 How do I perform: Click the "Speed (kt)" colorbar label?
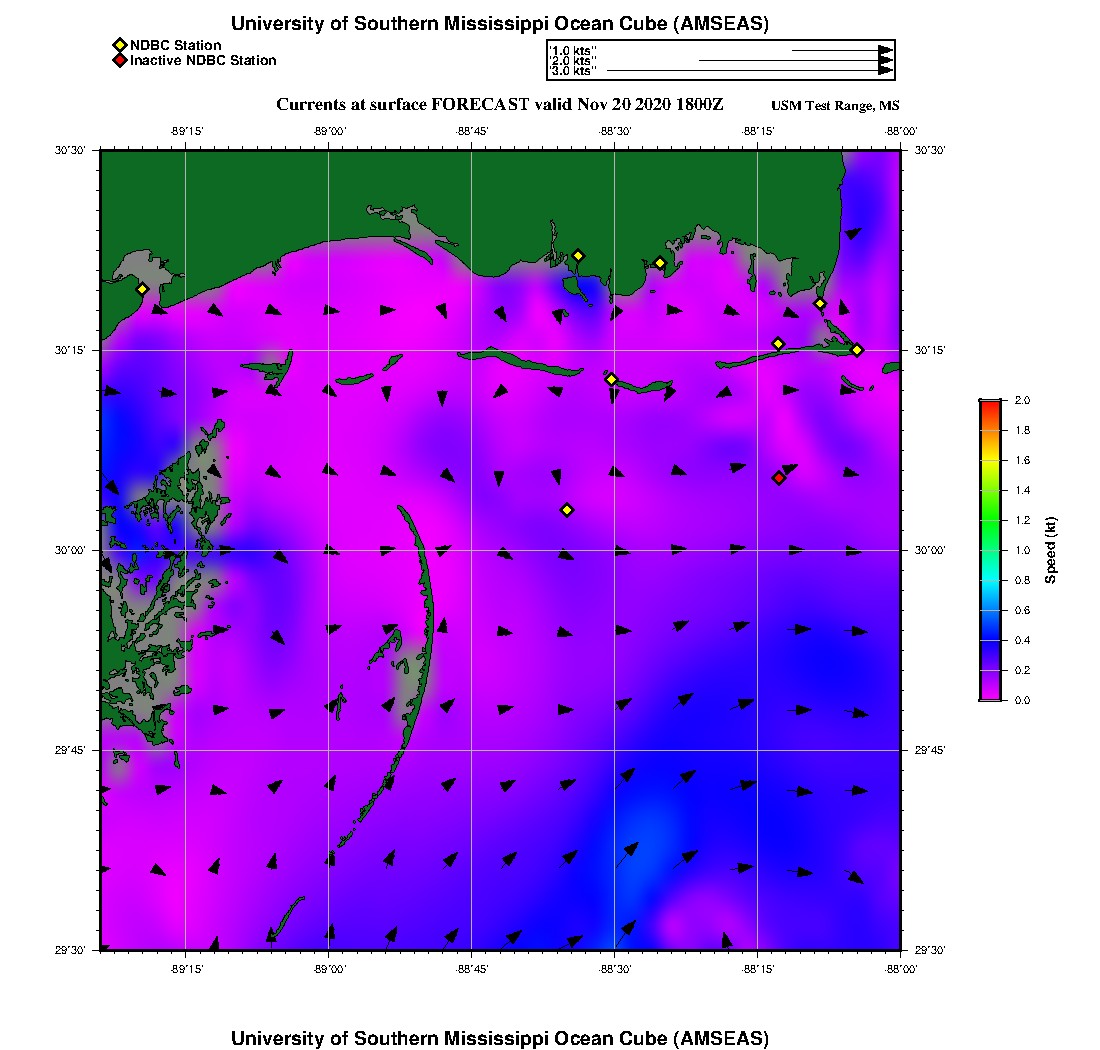coord(1050,550)
